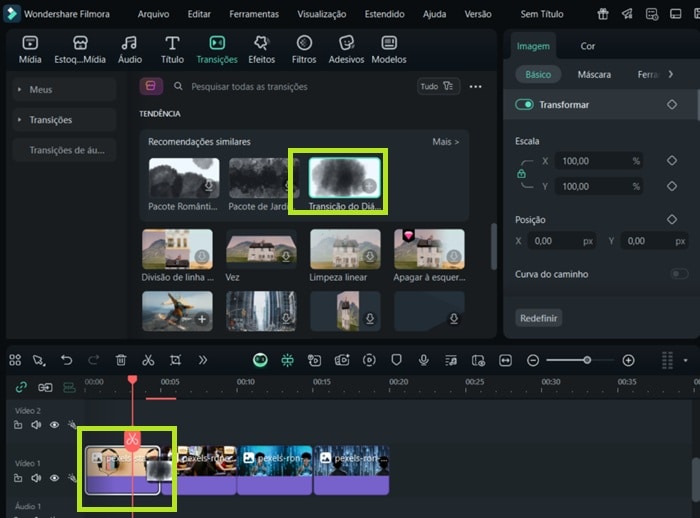Open the Estoque Mídia library

coord(80,50)
